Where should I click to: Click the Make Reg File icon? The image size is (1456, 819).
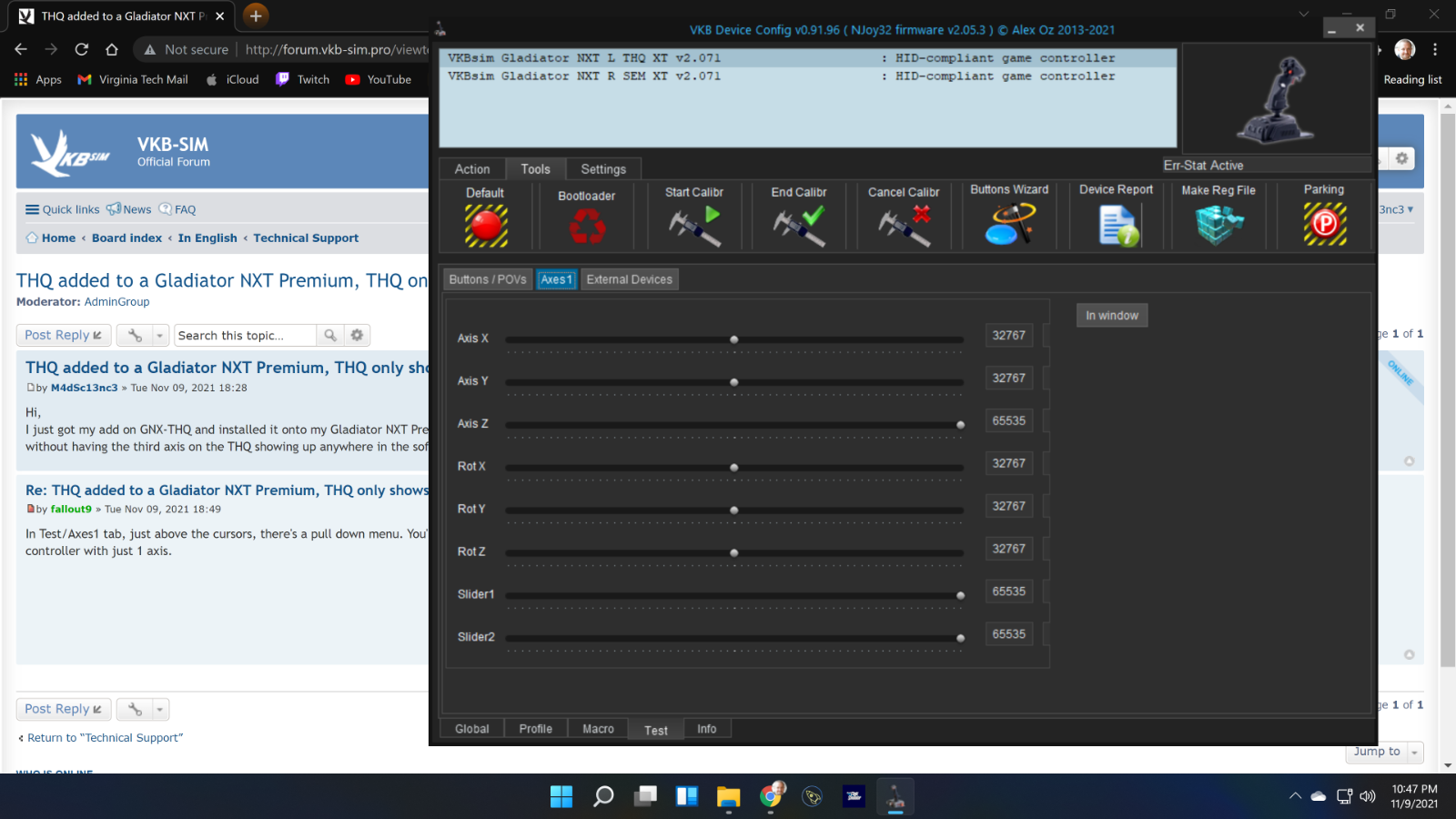tap(1218, 225)
